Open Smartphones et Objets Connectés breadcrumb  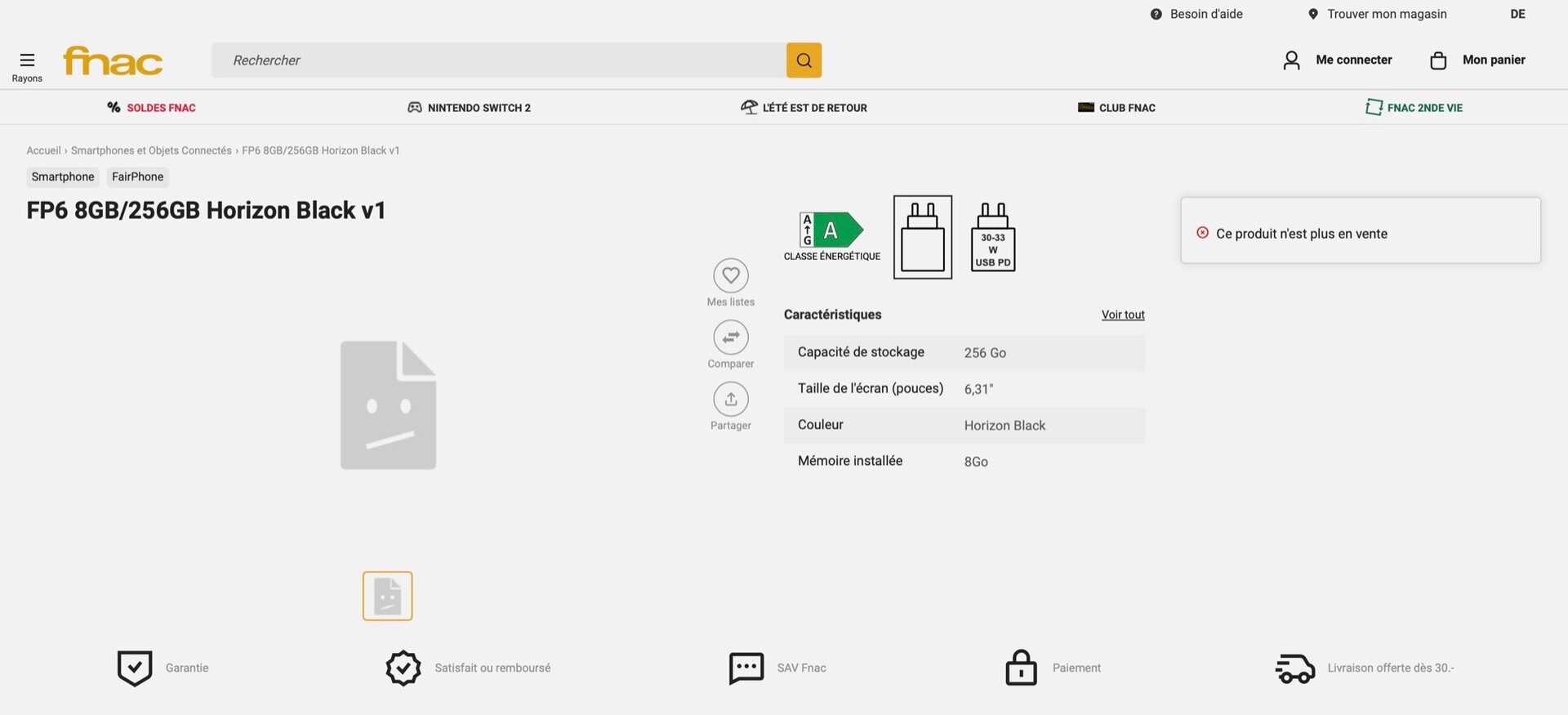151,150
